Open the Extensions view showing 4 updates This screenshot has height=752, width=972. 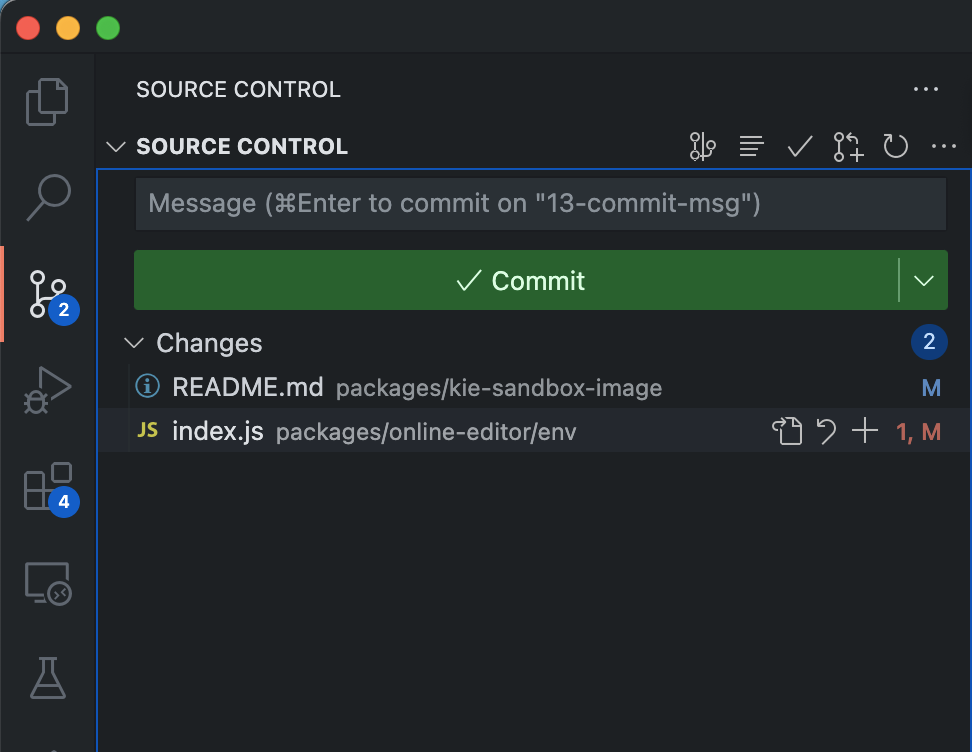coord(47,487)
